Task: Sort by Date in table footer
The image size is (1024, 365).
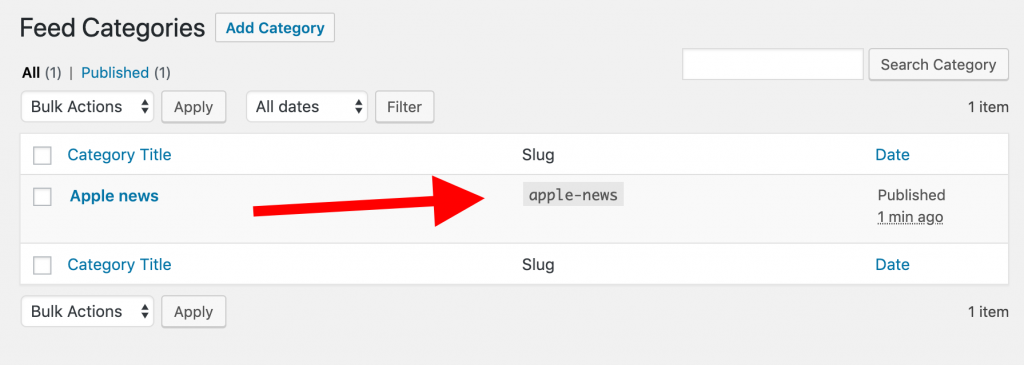Action: pyautogui.click(x=892, y=264)
